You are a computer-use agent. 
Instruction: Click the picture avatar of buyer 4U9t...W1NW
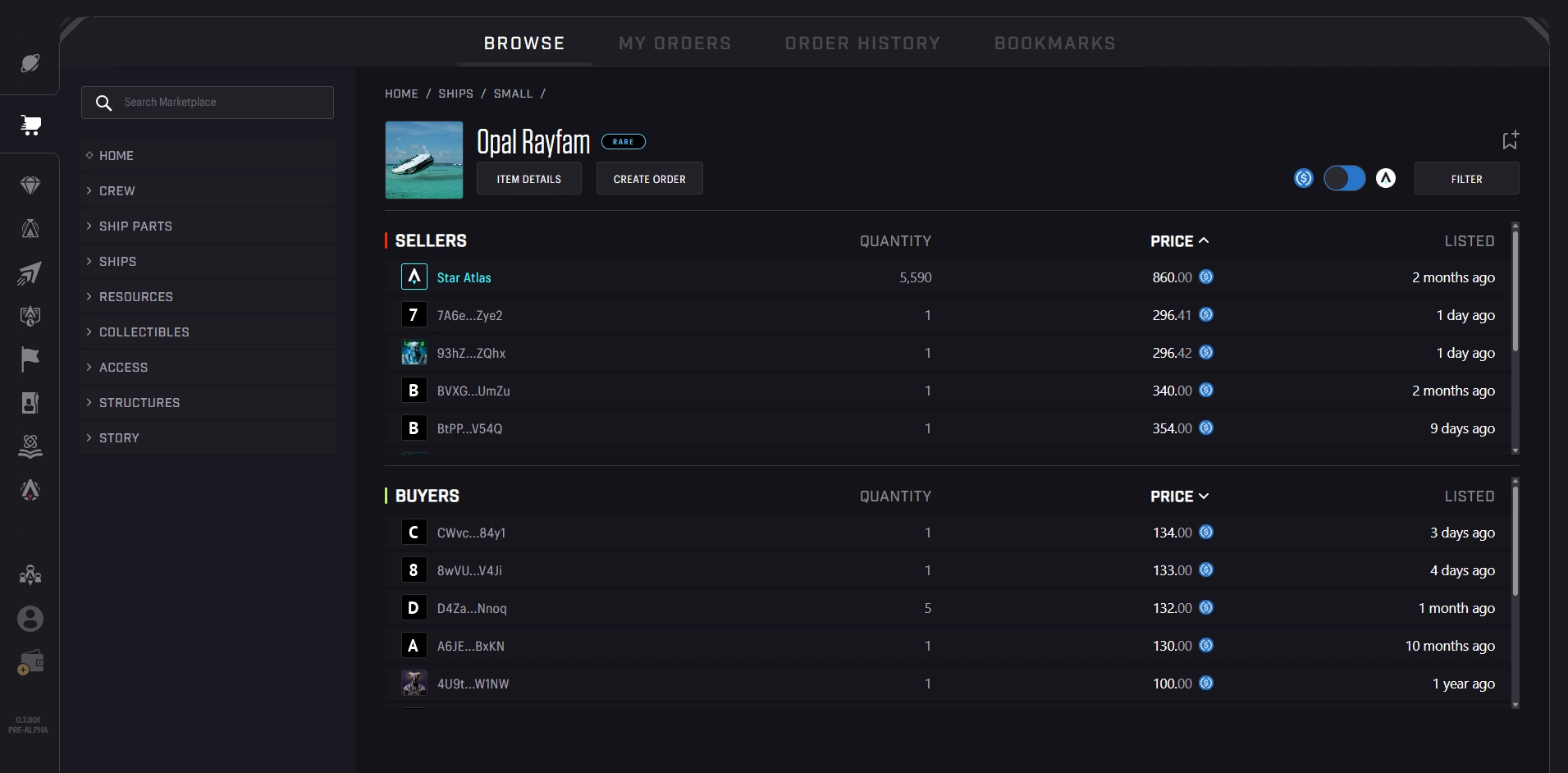click(x=414, y=684)
